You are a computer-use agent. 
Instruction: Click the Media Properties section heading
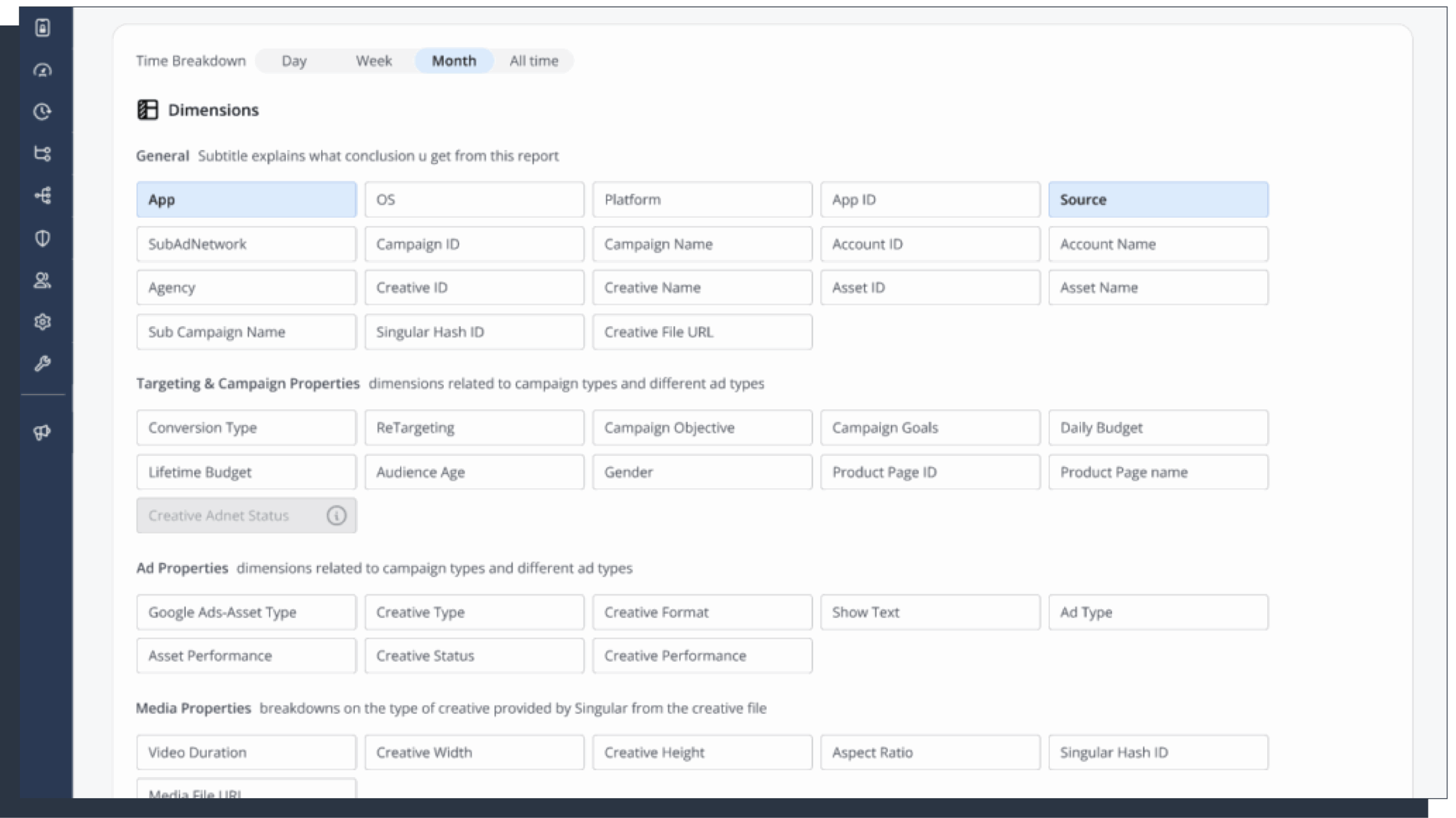193,708
